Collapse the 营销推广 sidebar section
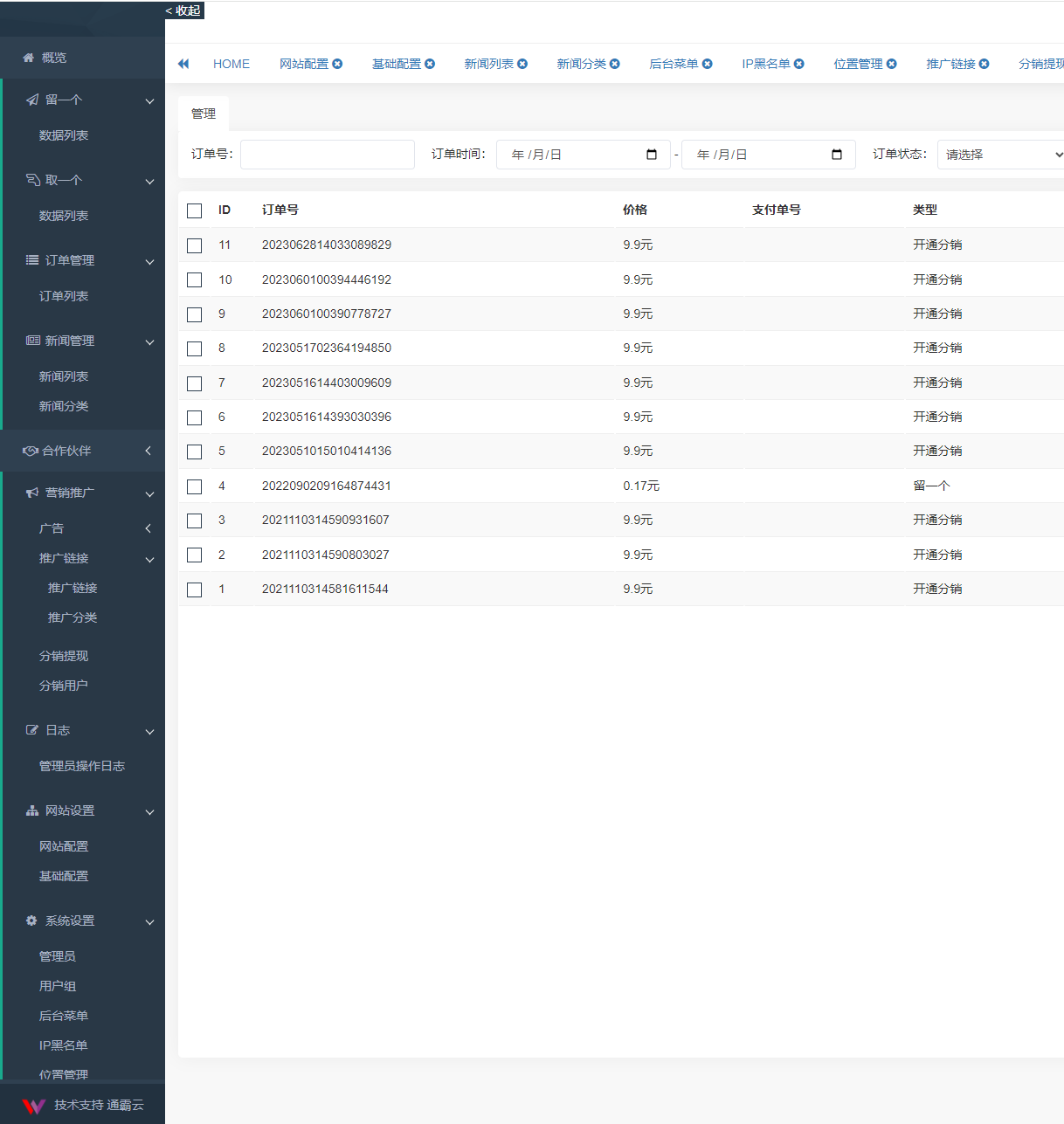The image size is (1064, 1124). click(83, 493)
